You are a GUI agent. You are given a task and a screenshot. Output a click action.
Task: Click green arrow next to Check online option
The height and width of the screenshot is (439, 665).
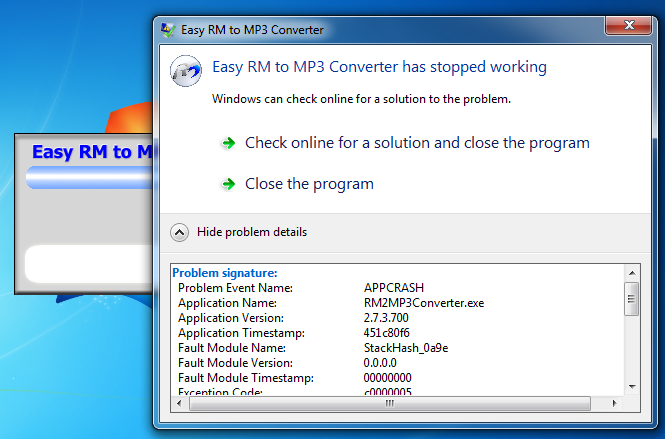229,143
